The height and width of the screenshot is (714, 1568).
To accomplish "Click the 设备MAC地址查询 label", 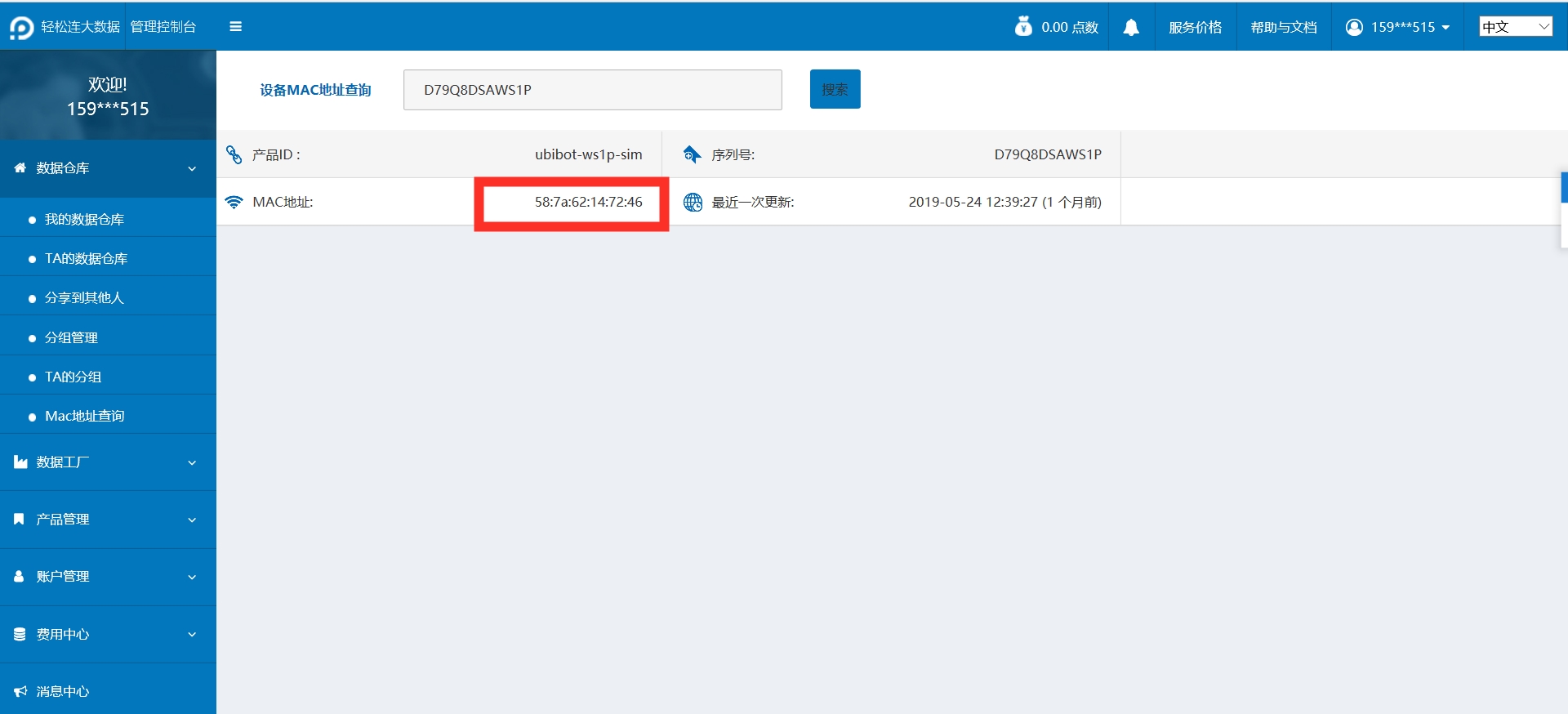I will pos(315,90).
